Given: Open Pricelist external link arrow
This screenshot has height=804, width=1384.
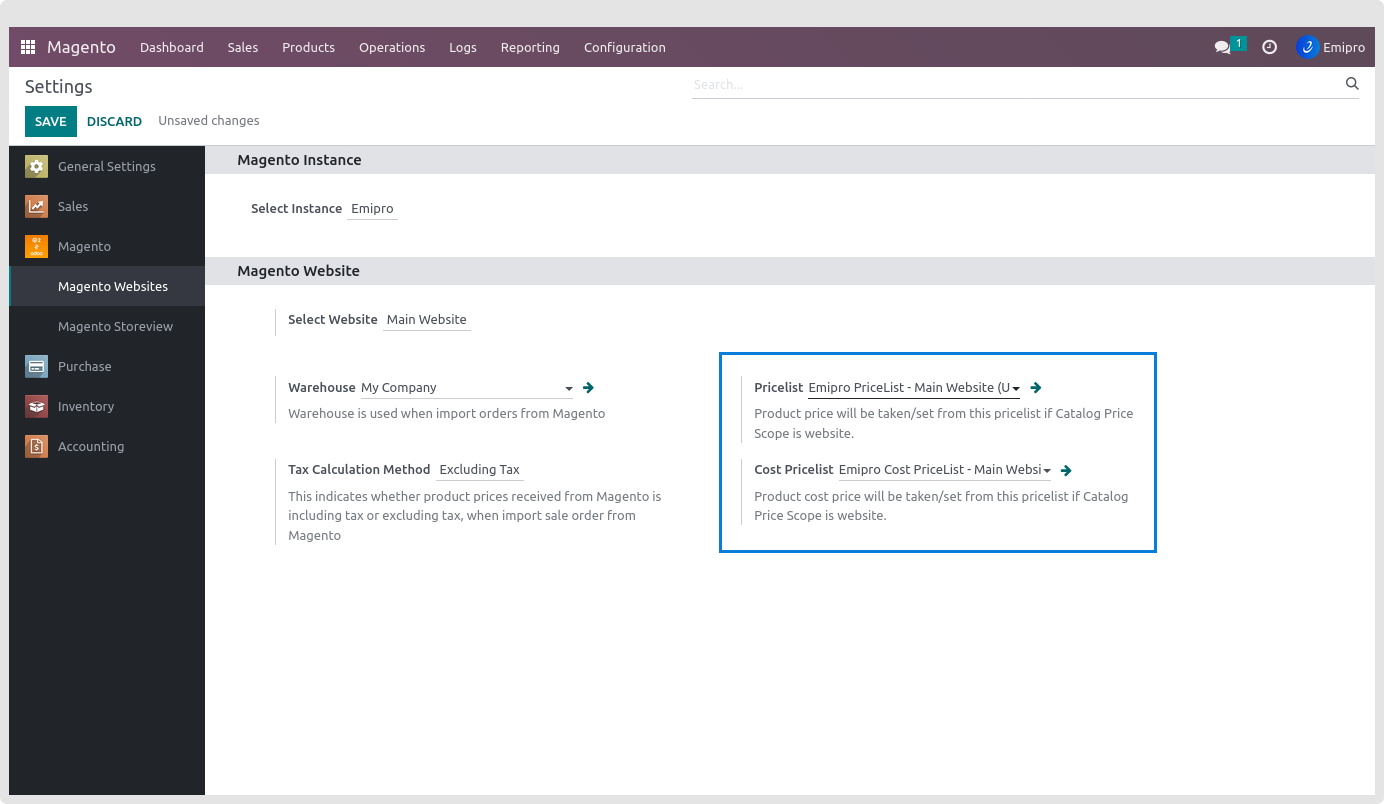Looking at the screenshot, I should click(x=1036, y=387).
